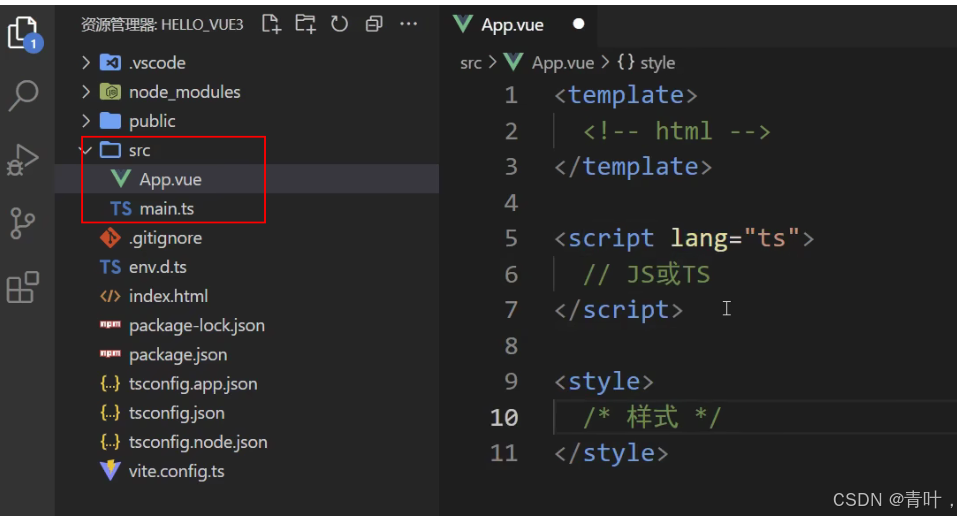Click the .vscode folder icon
965x518 pixels.
tap(110, 62)
